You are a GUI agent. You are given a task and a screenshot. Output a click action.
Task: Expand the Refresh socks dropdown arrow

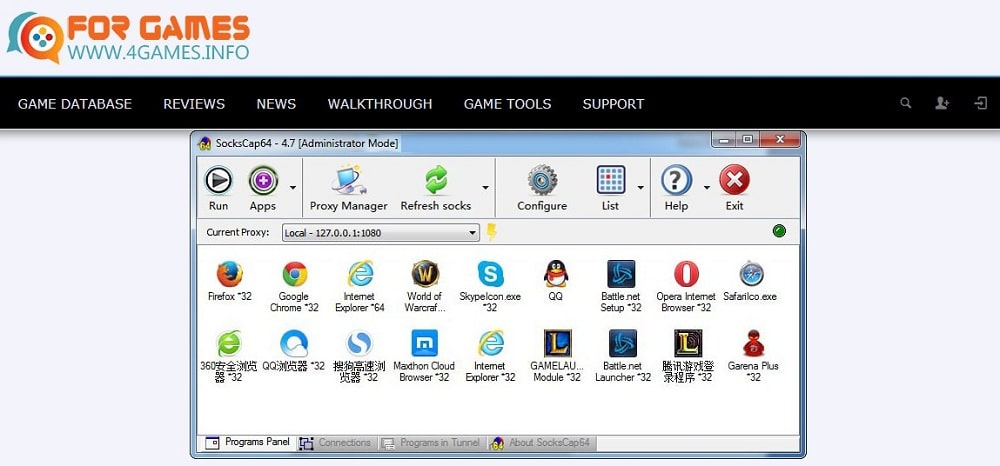tap(485, 187)
